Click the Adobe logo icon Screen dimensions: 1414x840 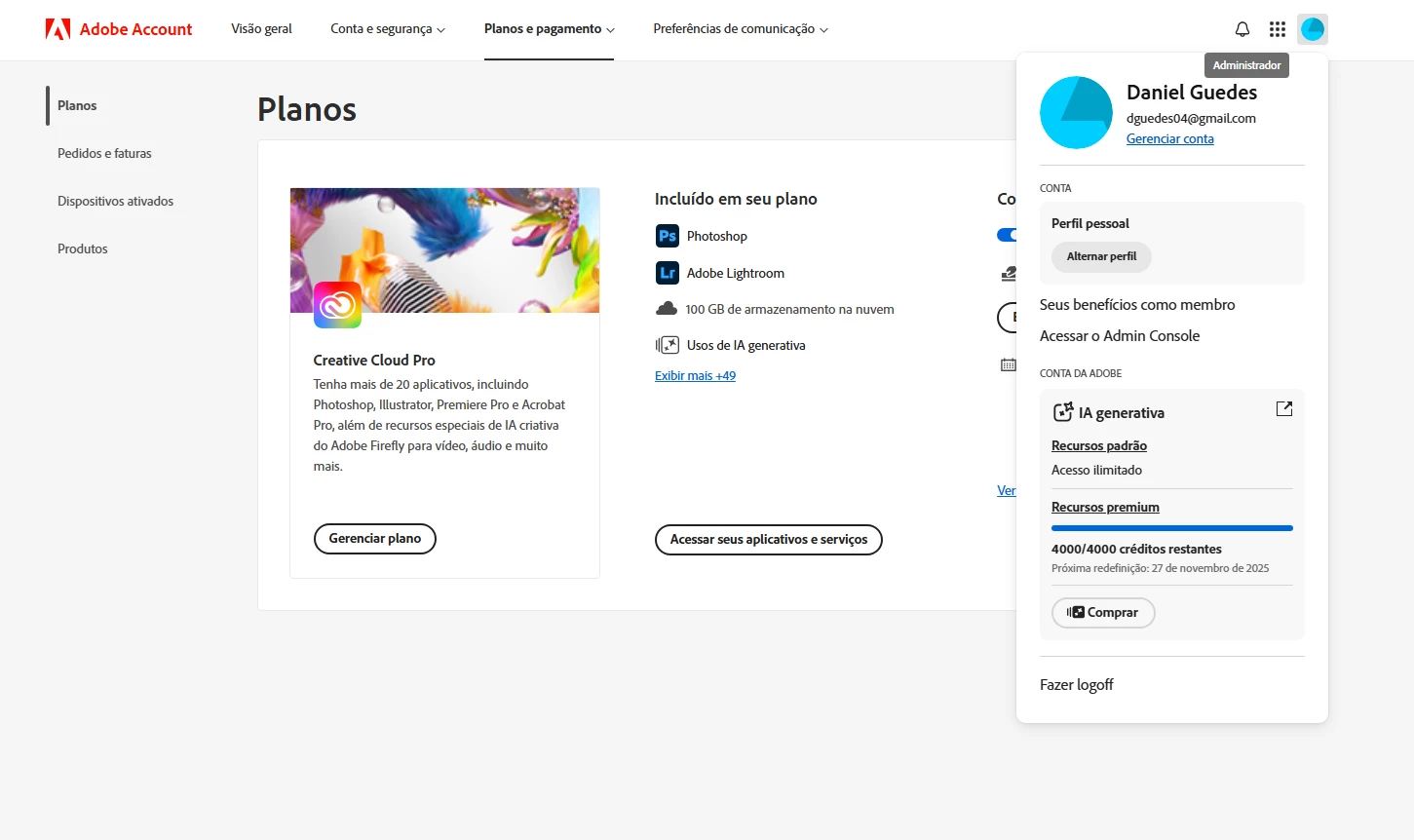pos(57,29)
